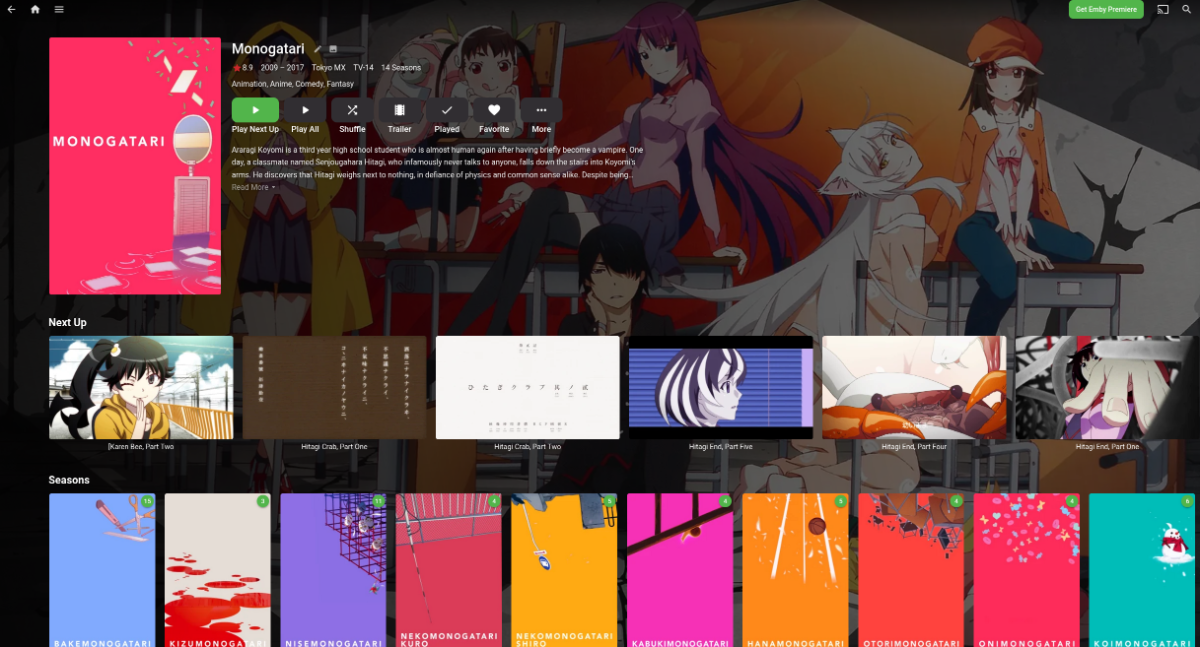Toggle the Favorite heart
Image resolution: width=1200 pixels, height=647 pixels.
(x=494, y=110)
